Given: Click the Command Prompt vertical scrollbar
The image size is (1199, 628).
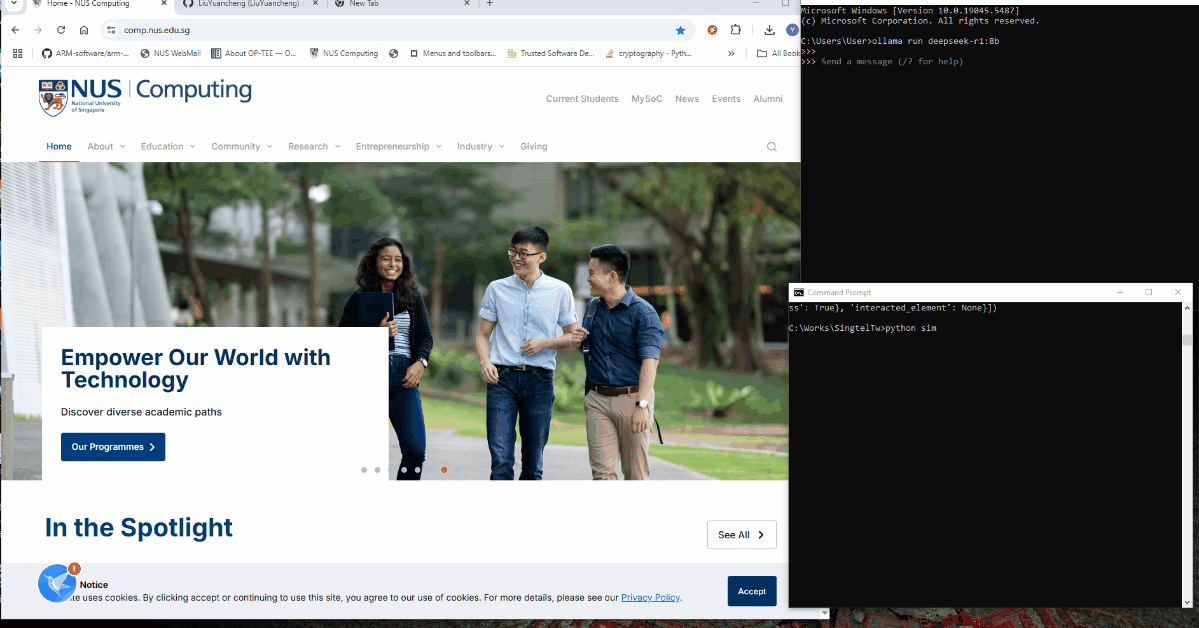Looking at the screenshot, I should tap(1187, 455).
